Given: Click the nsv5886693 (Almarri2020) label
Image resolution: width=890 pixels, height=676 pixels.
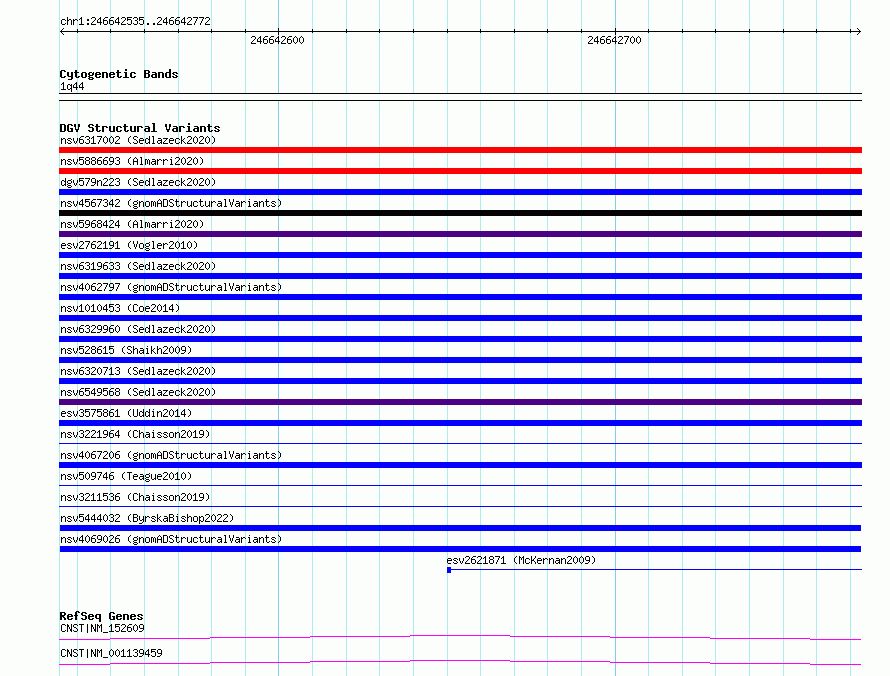Looking at the screenshot, I should pyautogui.click(x=132, y=161).
